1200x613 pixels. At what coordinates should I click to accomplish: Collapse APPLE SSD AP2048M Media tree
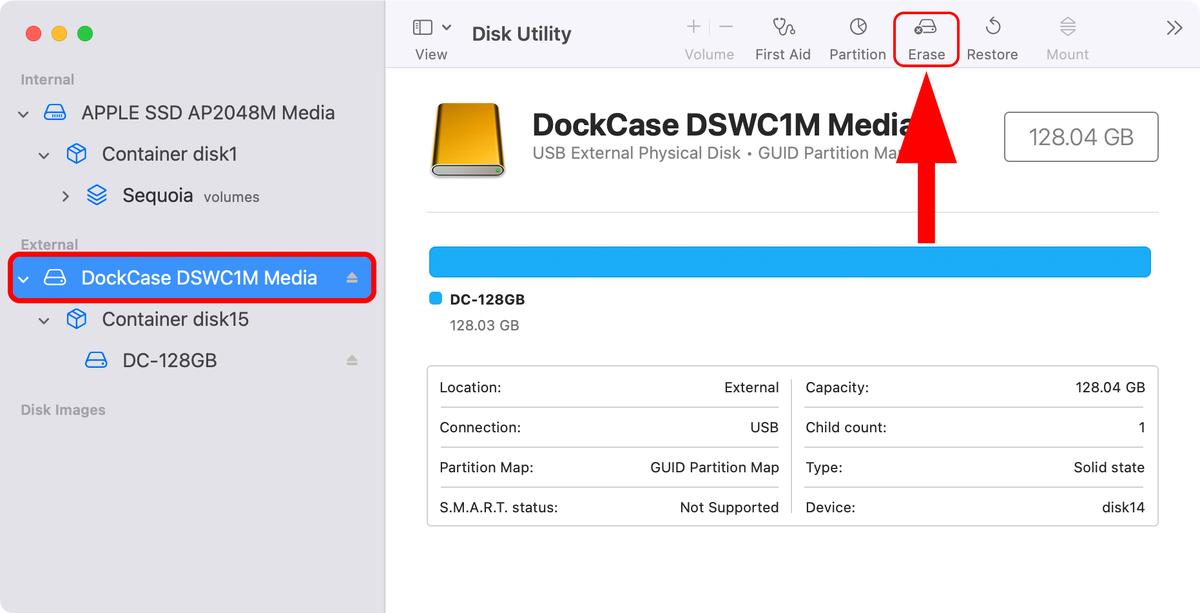[x=24, y=114]
